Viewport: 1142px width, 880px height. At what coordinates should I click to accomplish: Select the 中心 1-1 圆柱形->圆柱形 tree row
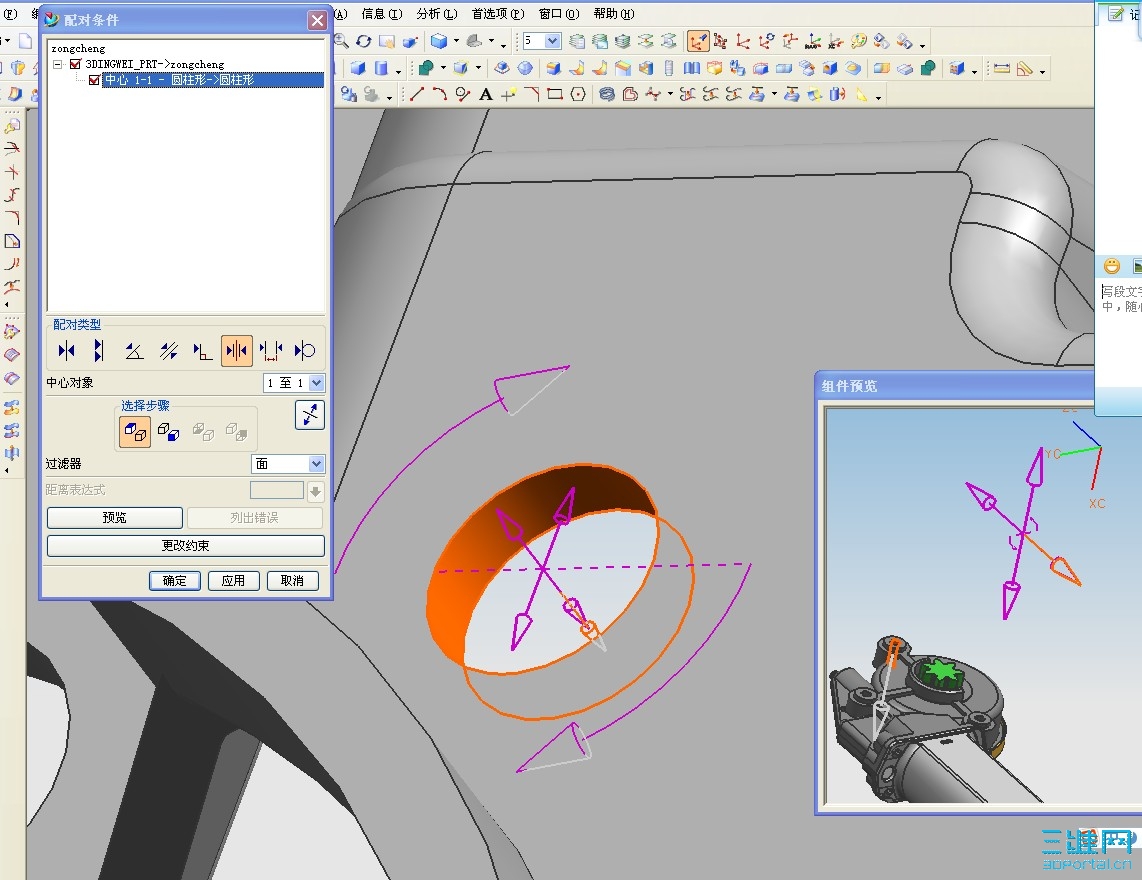click(x=213, y=80)
